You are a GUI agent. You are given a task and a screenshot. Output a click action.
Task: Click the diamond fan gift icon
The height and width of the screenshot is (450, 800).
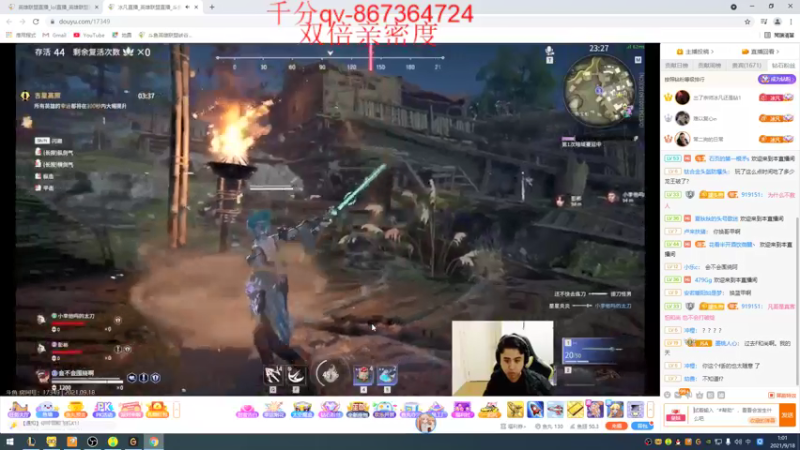point(330,410)
